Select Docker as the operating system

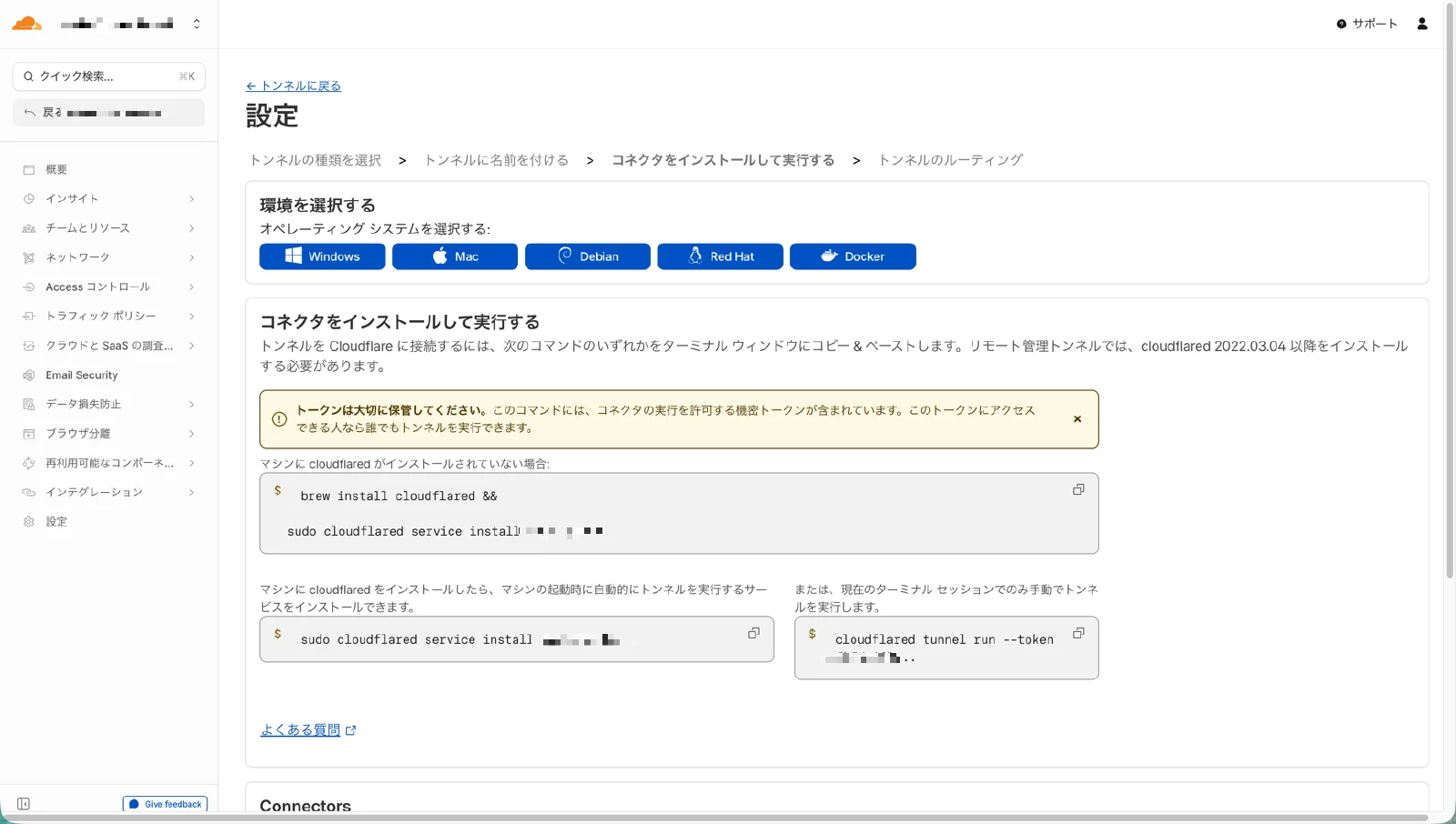tap(852, 256)
